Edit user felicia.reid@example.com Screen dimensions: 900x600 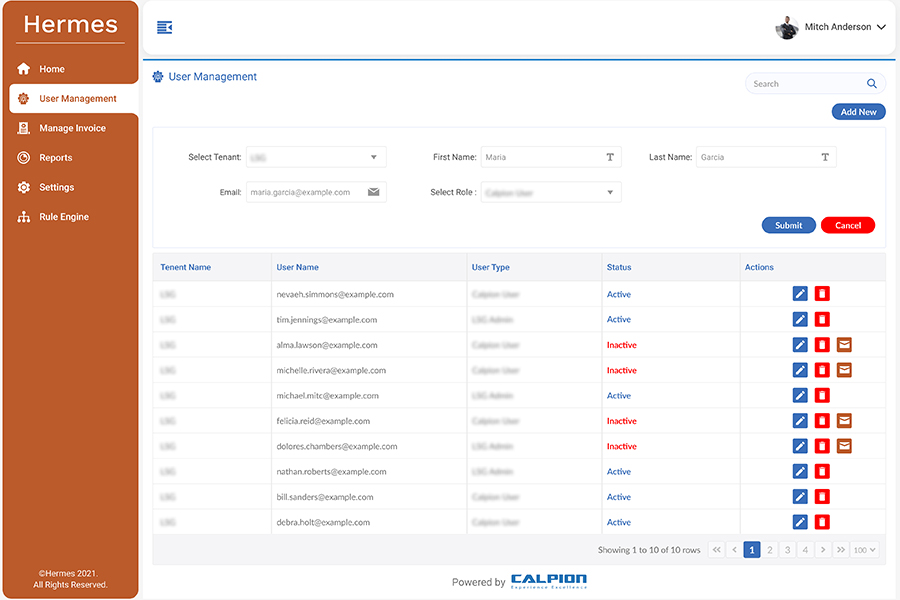point(799,421)
